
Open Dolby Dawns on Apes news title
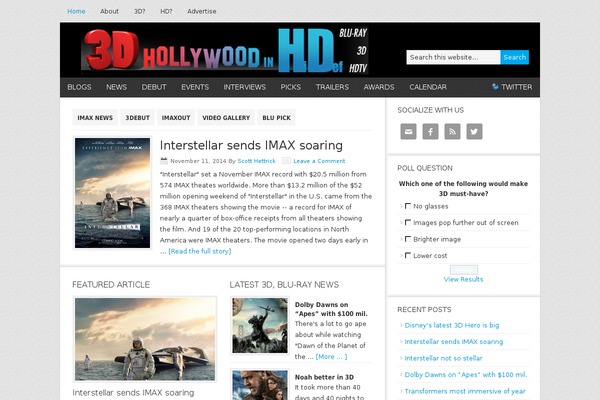pos(331,309)
